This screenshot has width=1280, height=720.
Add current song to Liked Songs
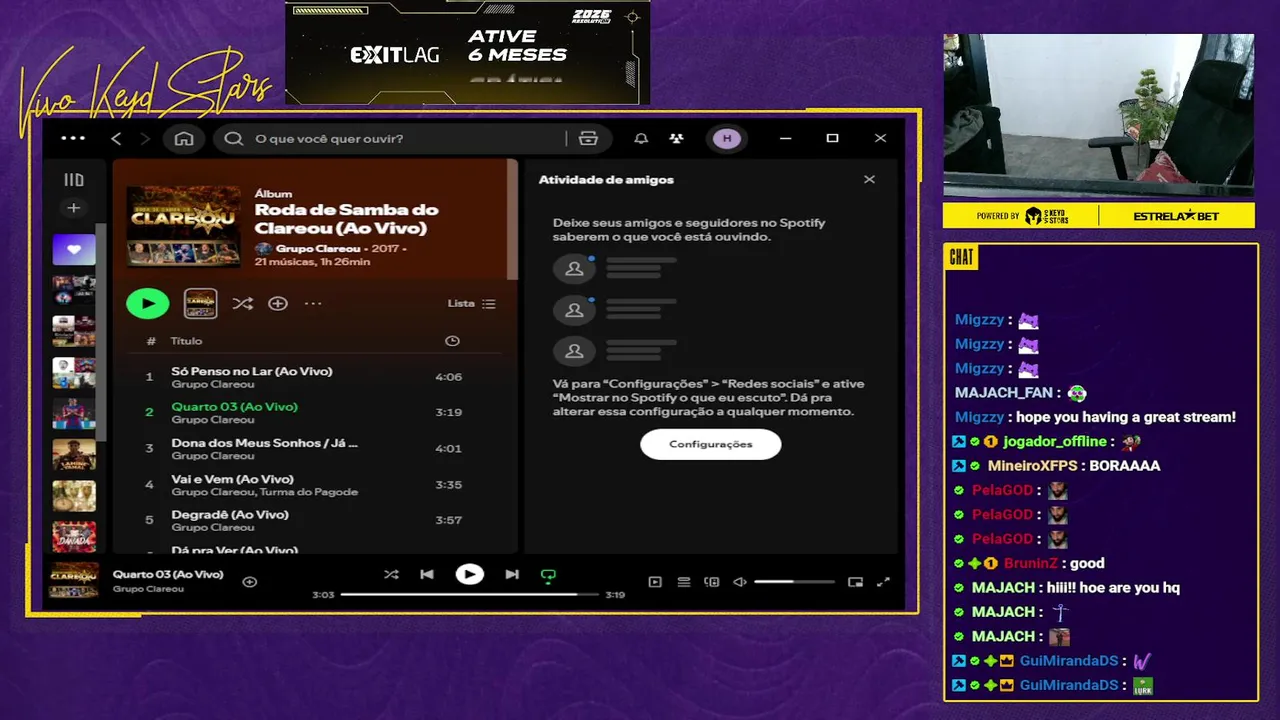[250, 582]
